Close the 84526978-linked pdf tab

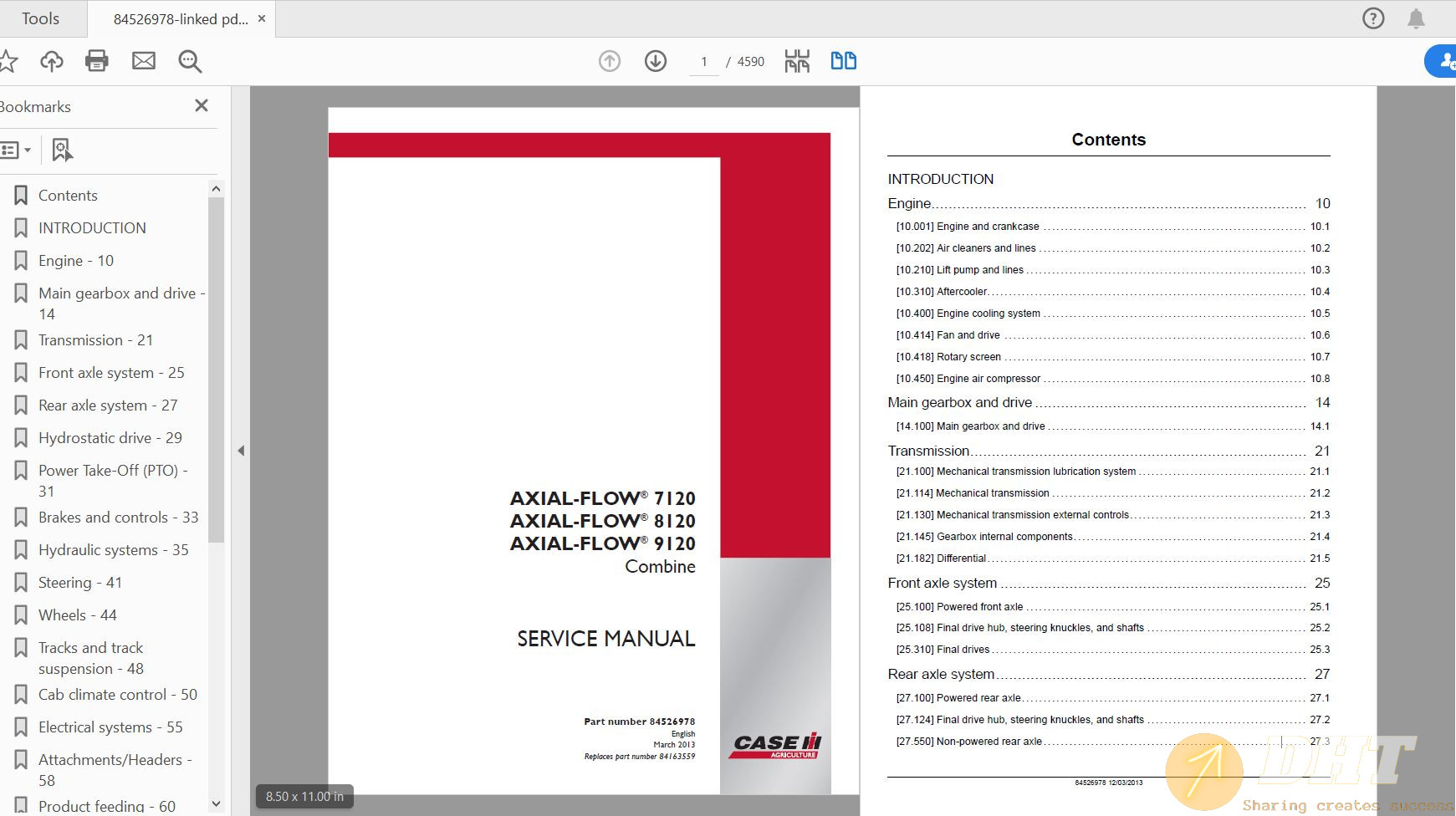[x=262, y=18]
